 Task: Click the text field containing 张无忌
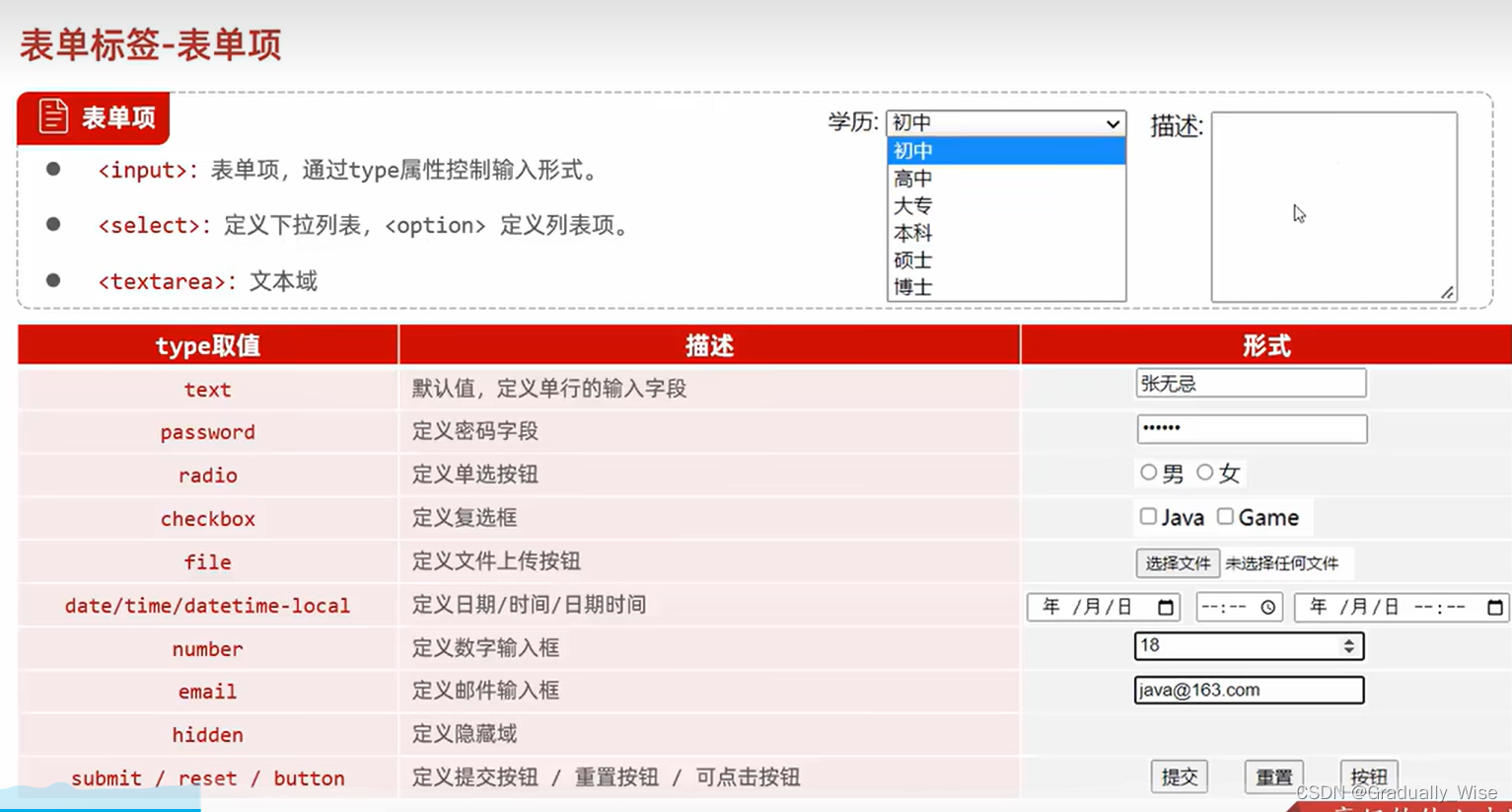point(1251,383)
